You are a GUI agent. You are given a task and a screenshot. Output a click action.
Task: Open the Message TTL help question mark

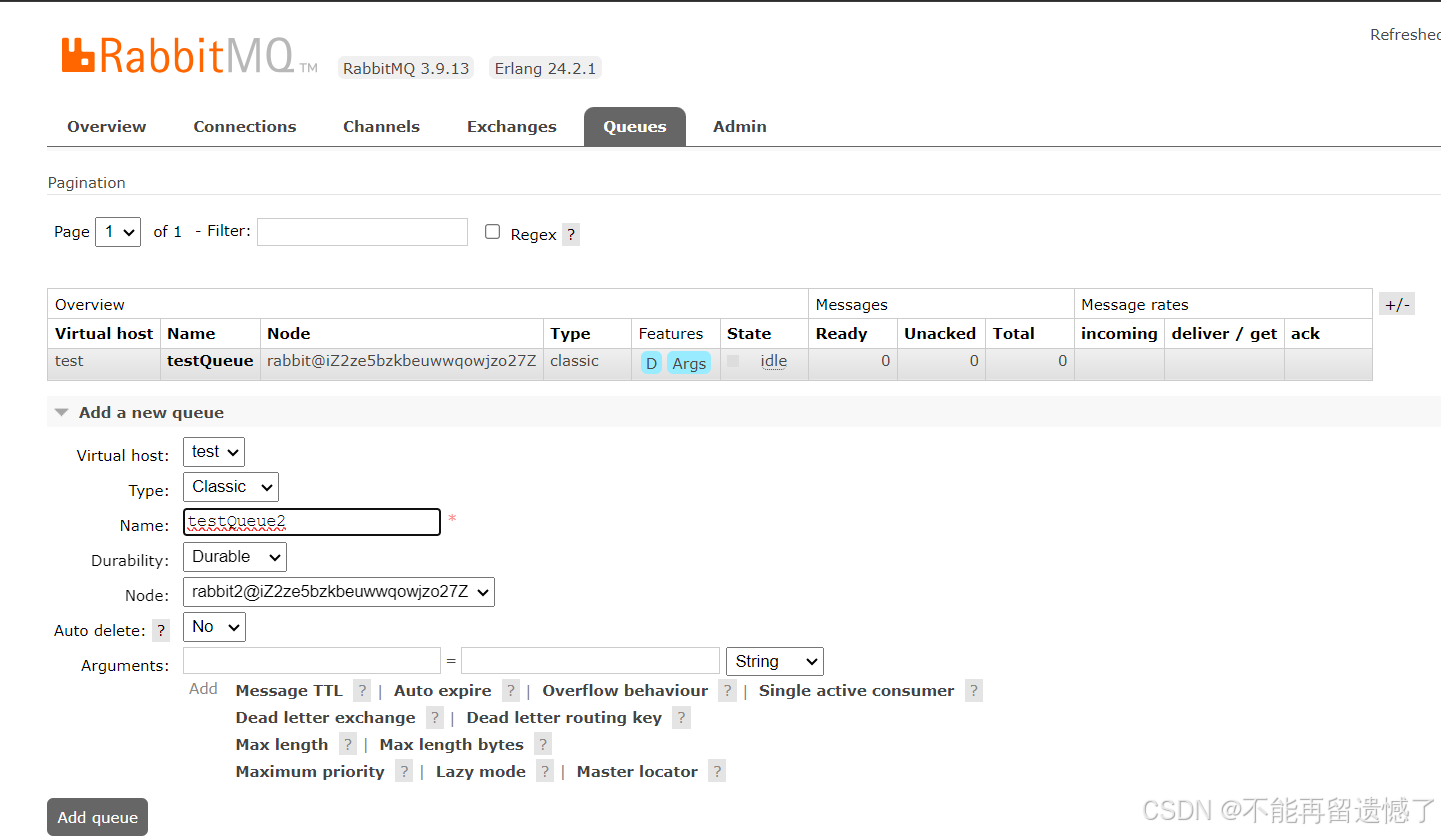[362, 690]
